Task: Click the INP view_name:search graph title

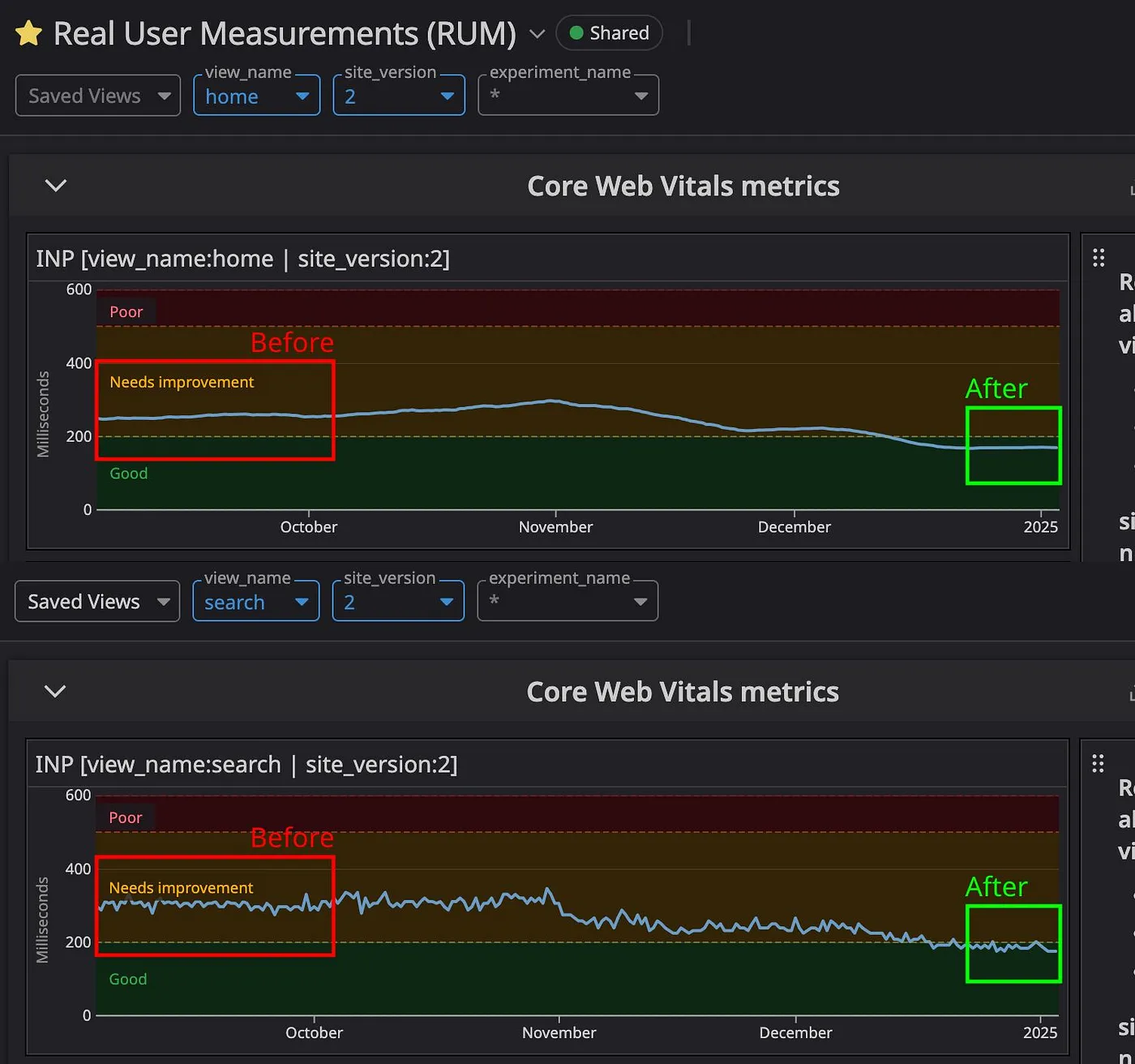Action: pyautogui.click(x=246, y=765)
